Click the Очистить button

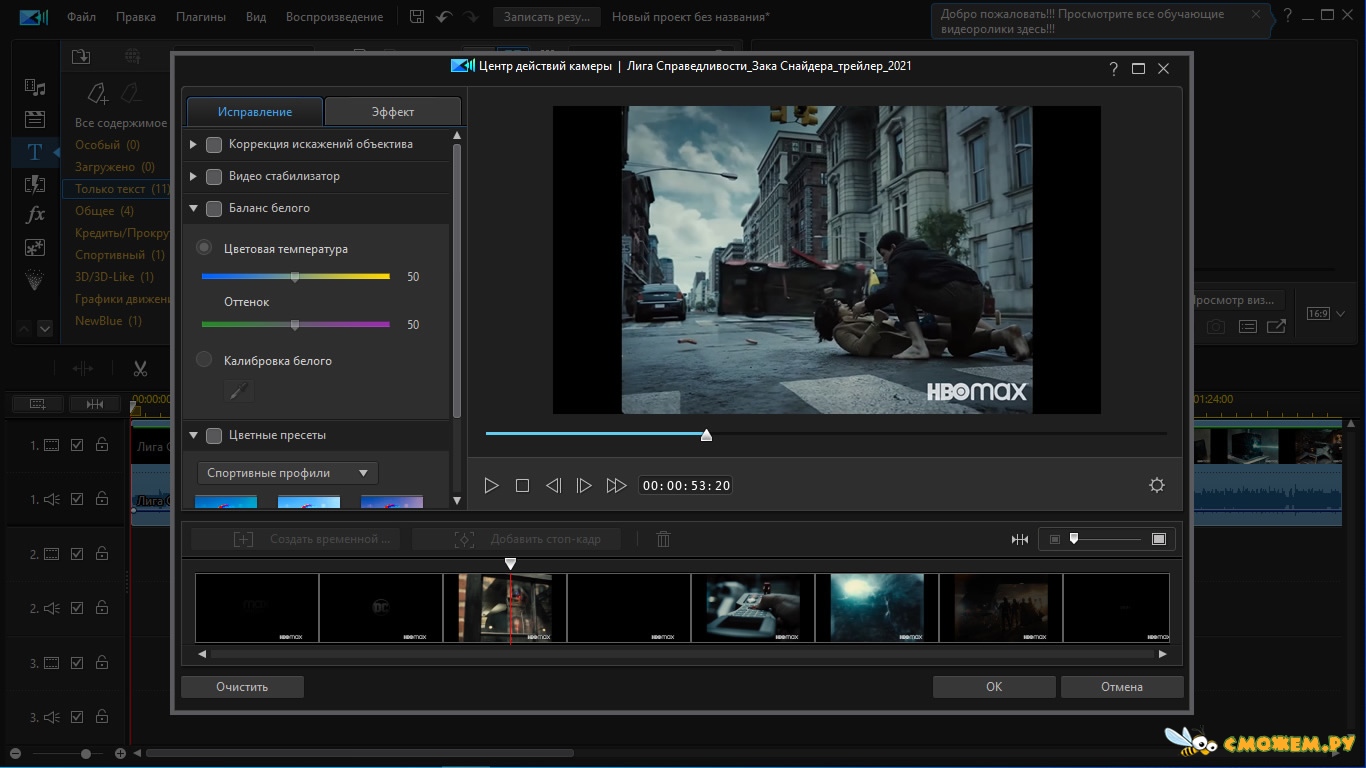(242, 687)
